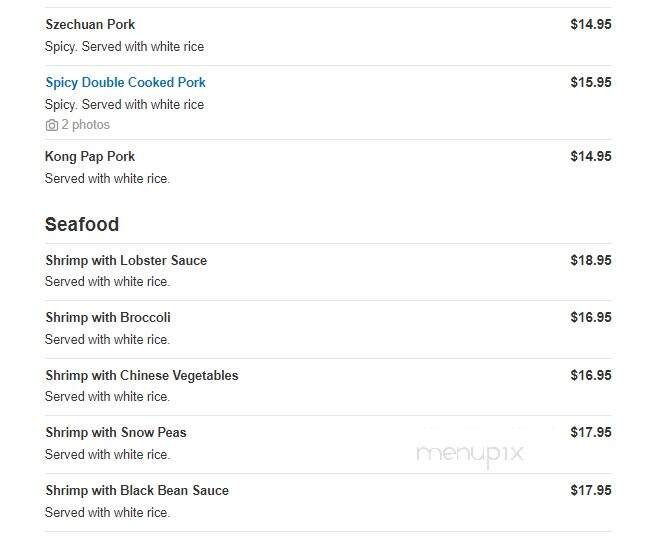Screen dimensions: 649x536
Task: Select the Kong Pap Pork item
Action: (x=90, y=156)
